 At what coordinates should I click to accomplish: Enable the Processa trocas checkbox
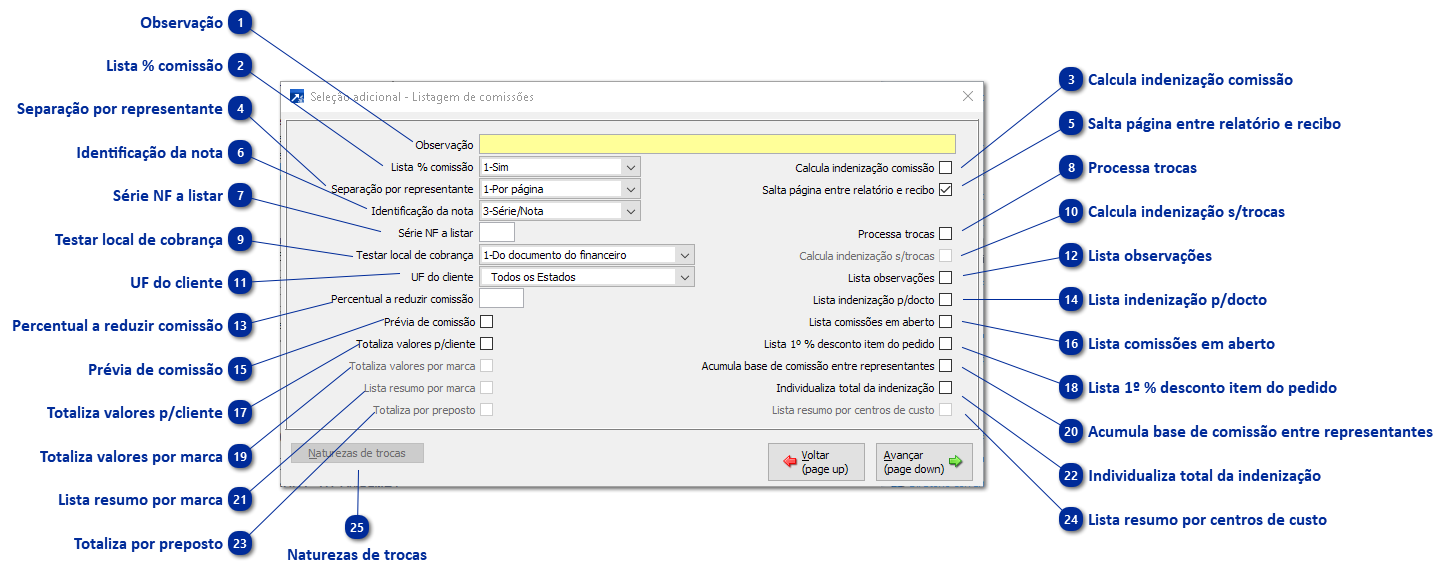945,234
